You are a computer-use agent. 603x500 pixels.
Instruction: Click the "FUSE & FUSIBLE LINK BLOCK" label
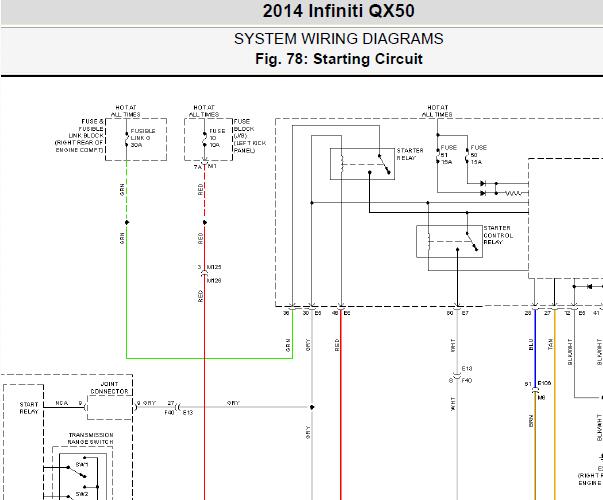click(x=80, y=136)
